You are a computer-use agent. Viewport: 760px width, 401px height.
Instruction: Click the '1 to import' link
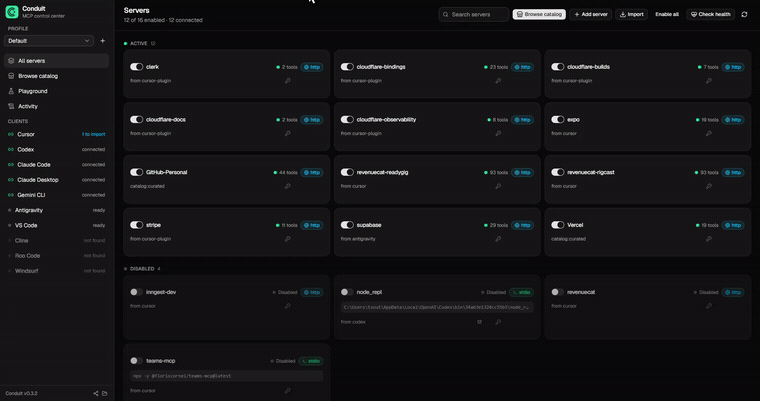click(93, 134)
